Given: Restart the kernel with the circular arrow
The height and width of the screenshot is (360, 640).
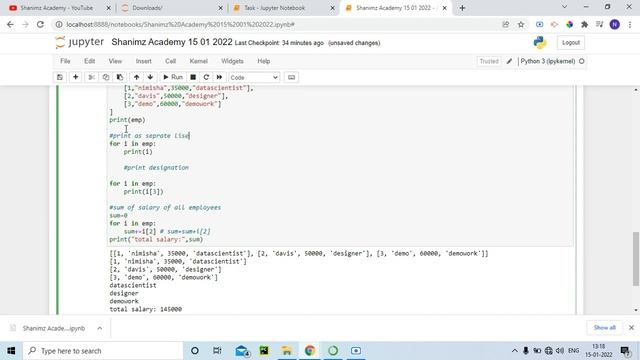Looking at the screenshot, I should coord(206,77).
